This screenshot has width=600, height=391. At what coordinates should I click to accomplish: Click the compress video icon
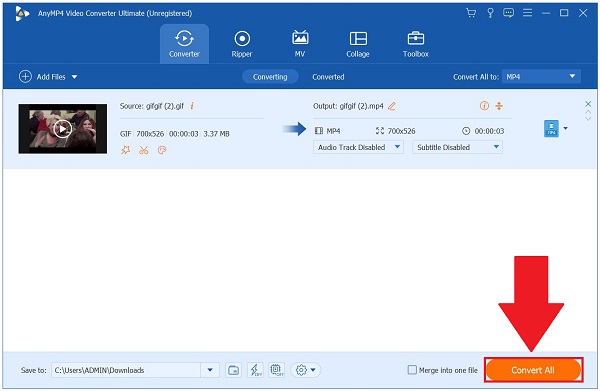pos(499,106)
